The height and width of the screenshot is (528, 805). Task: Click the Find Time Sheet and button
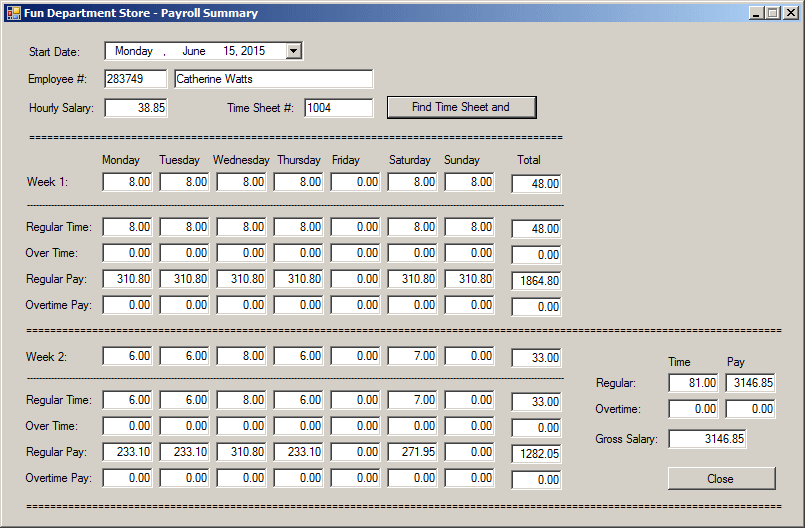(x=462, y=107)
